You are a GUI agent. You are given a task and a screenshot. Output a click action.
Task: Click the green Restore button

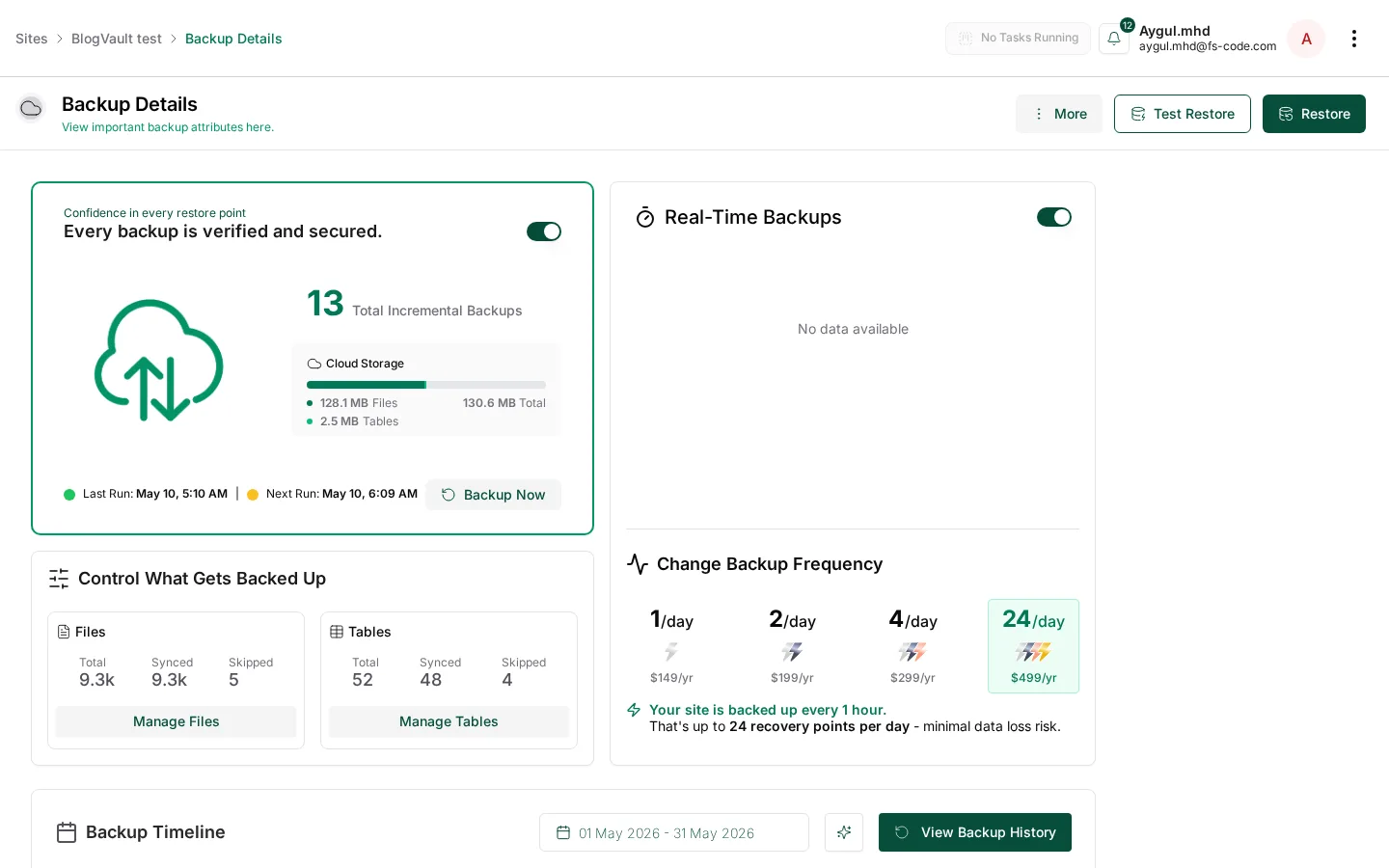coord(1314,114)
